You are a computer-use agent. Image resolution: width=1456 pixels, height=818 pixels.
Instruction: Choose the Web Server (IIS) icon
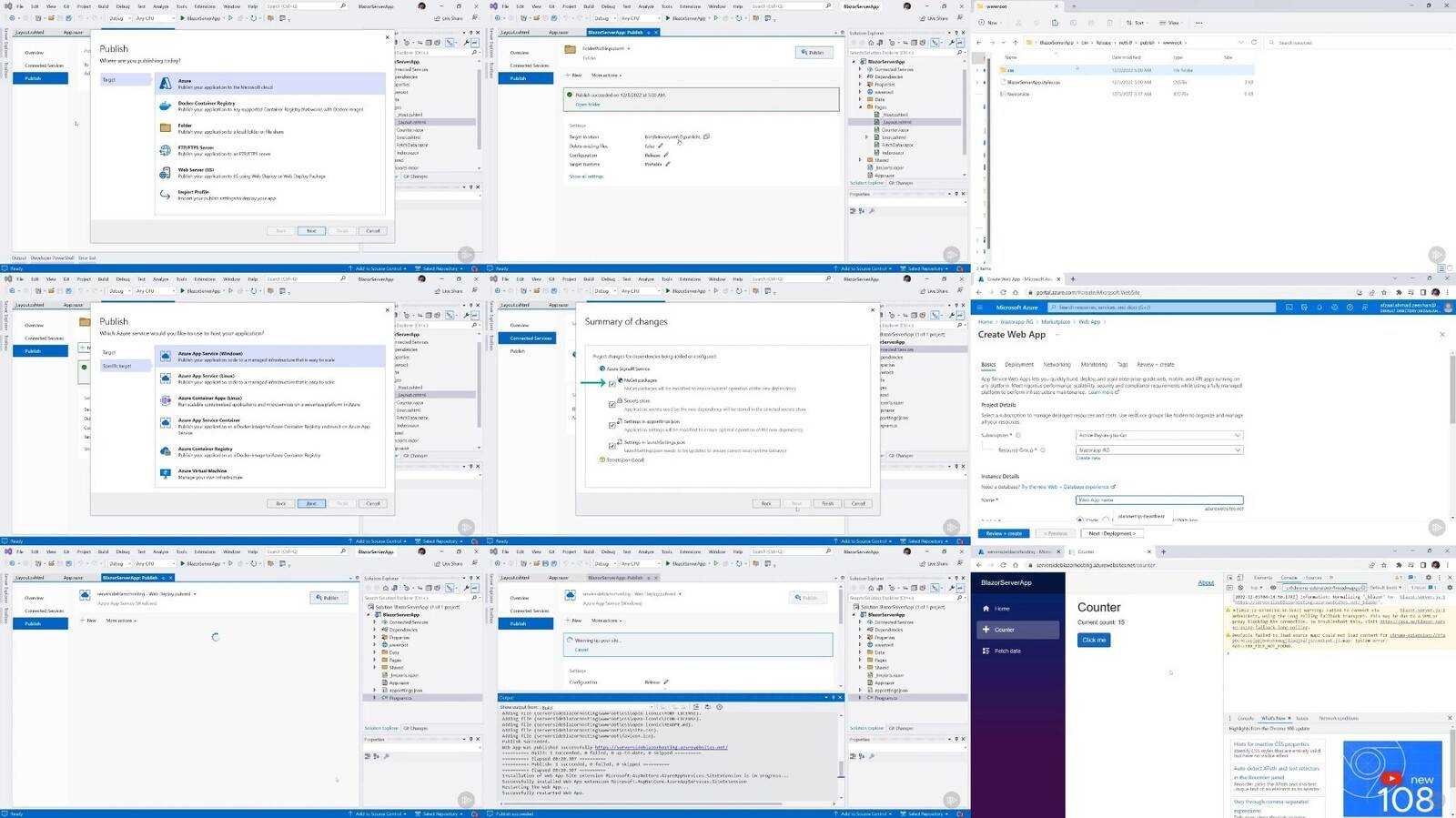(x=166, y=172)
